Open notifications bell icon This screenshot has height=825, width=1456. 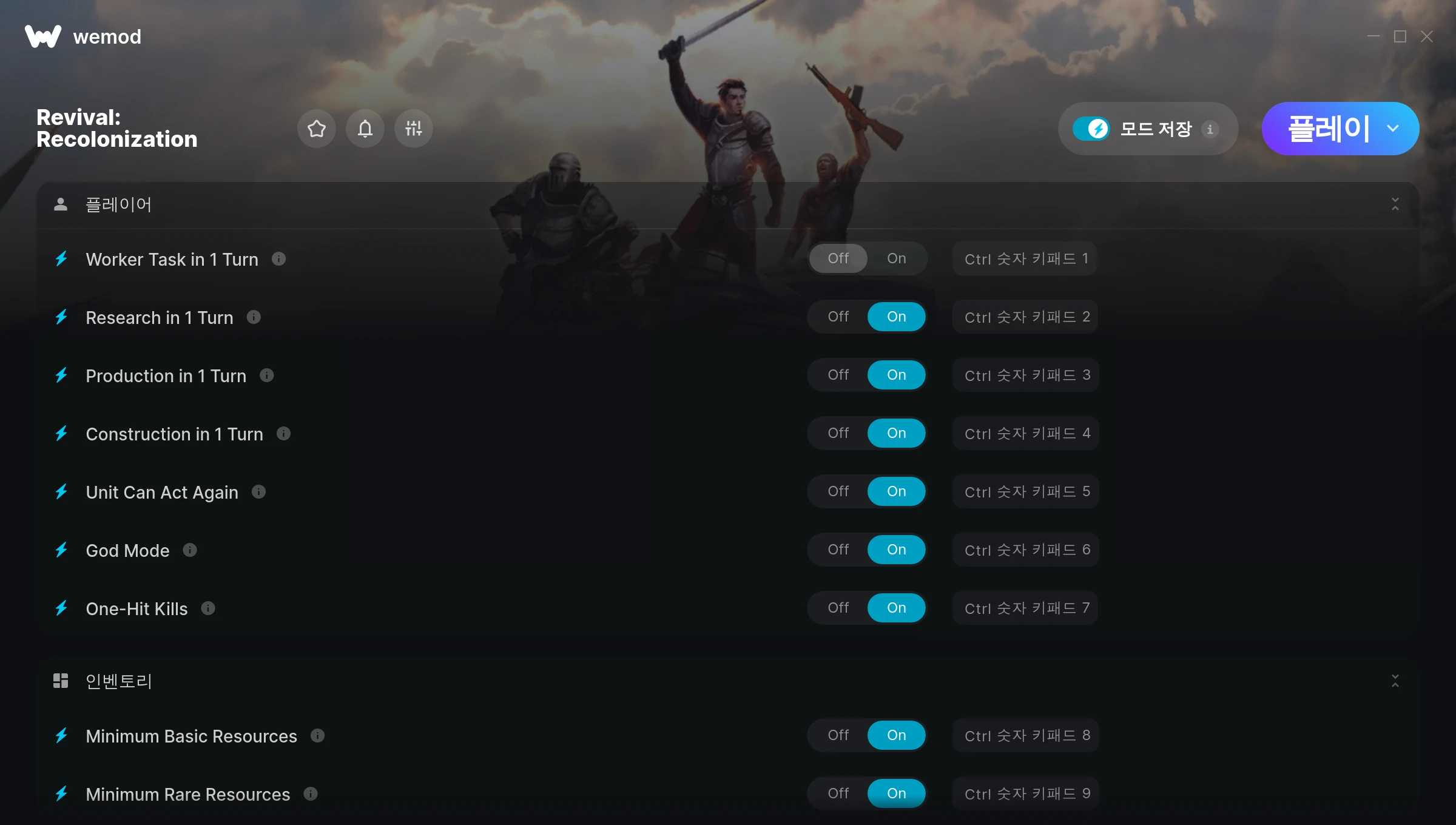pos(365,129)
